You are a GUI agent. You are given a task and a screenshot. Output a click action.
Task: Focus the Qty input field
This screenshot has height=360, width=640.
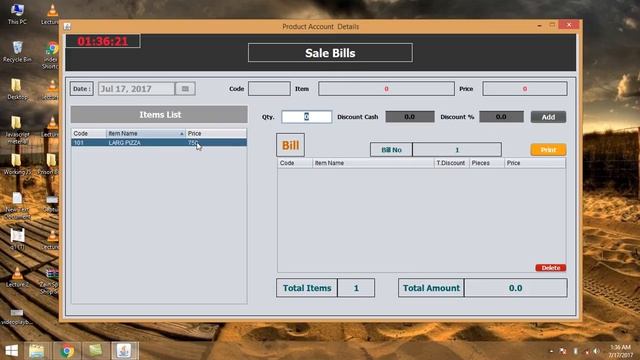[x=307, y=117]
